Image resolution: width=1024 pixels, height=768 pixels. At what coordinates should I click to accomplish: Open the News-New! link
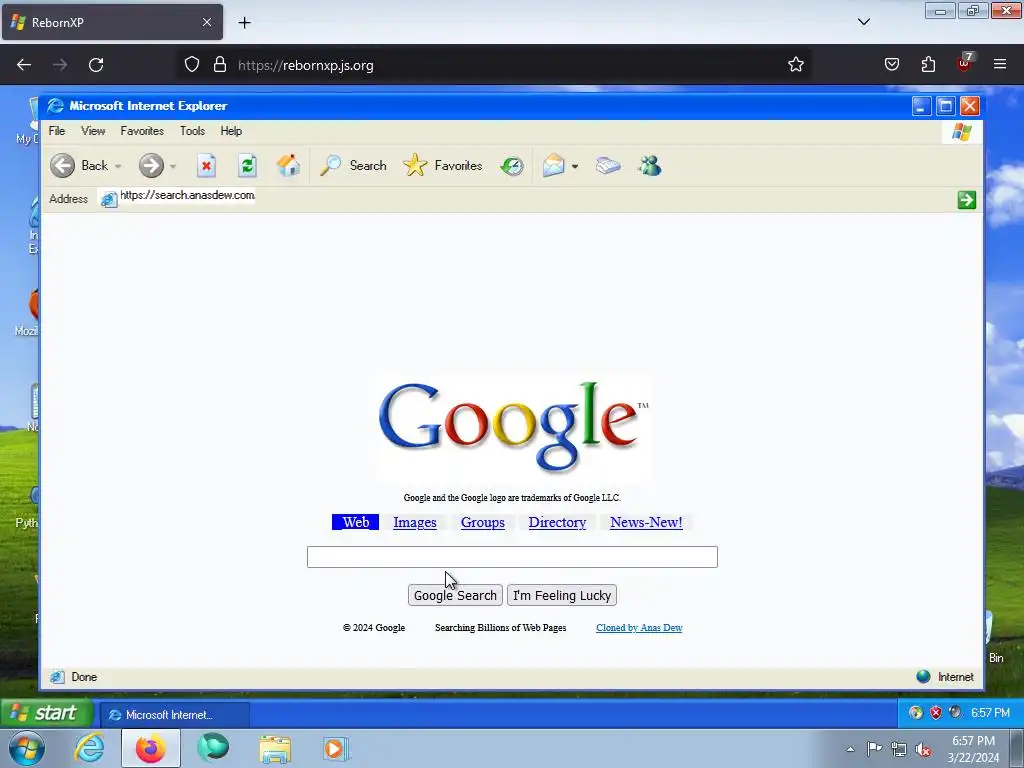click(646, 522)
